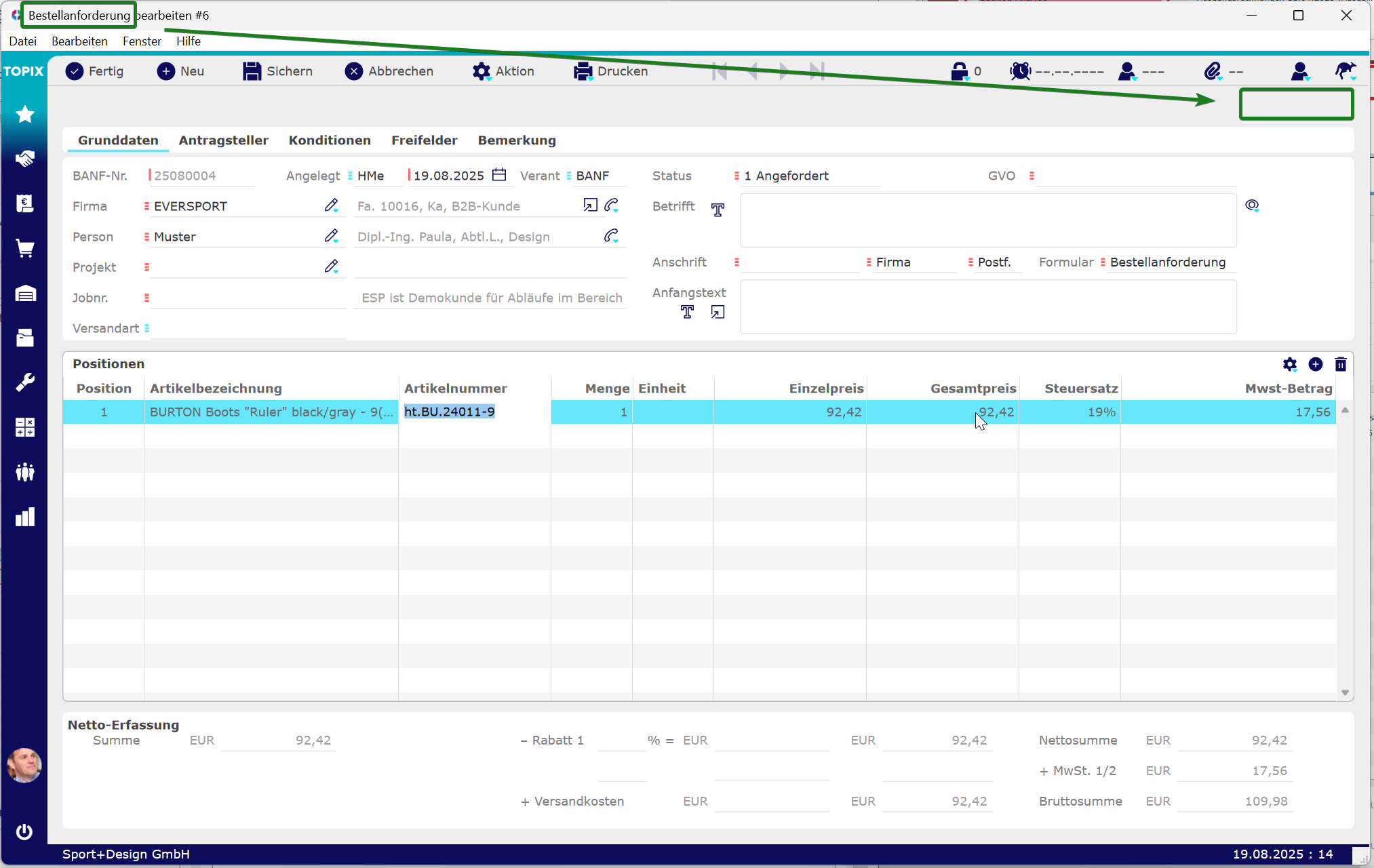Save with the Sichern button
This screenshot has height=868, width=1374.
pos(278,71)
